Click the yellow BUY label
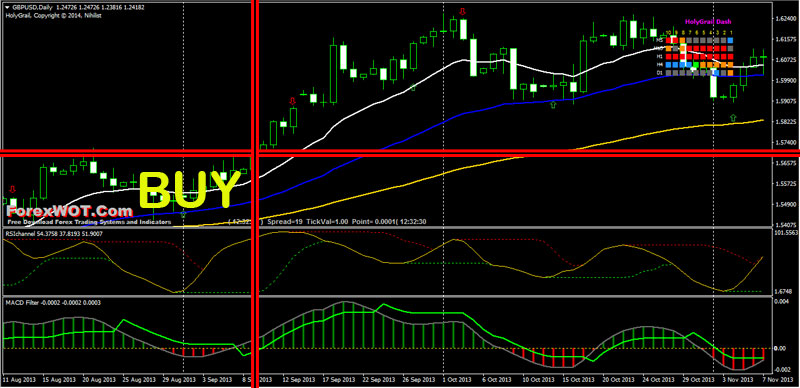Image resolution: width=800 pixels, height=388 pixels. pos(190,190)
